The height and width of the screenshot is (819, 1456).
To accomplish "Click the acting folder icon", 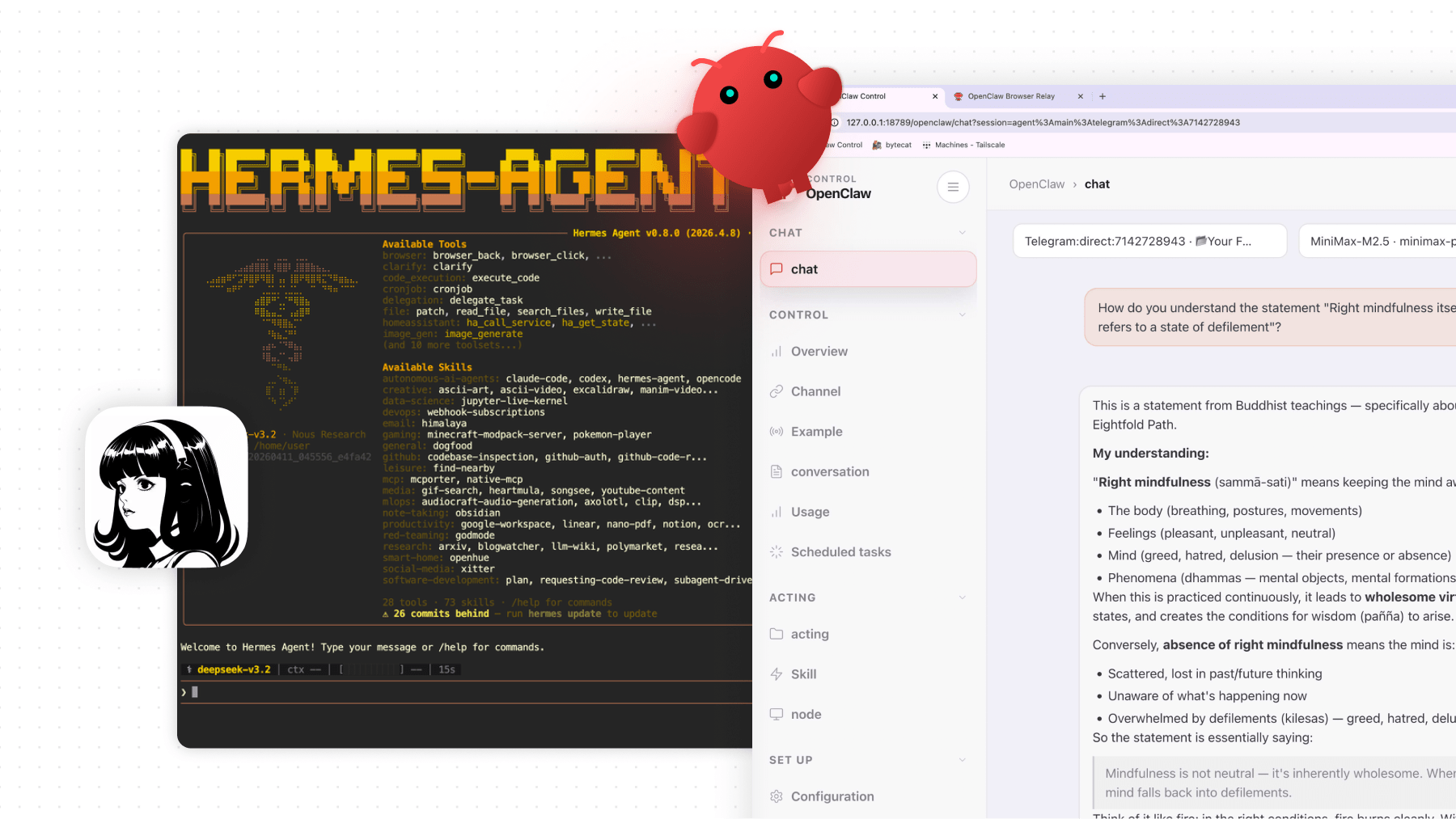I will pyautogui.click(x=777, y=634).
